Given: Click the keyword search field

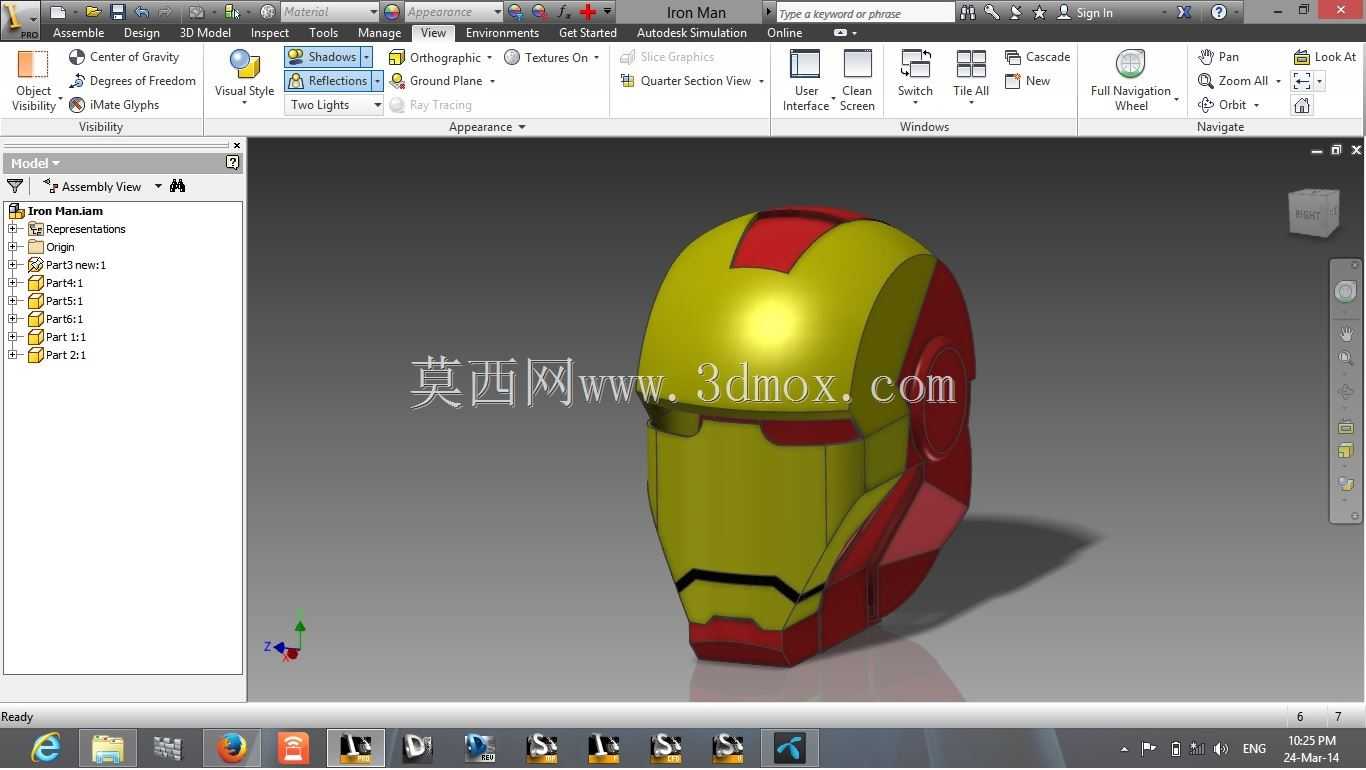Looking at the screenshot, I should 866,12.
